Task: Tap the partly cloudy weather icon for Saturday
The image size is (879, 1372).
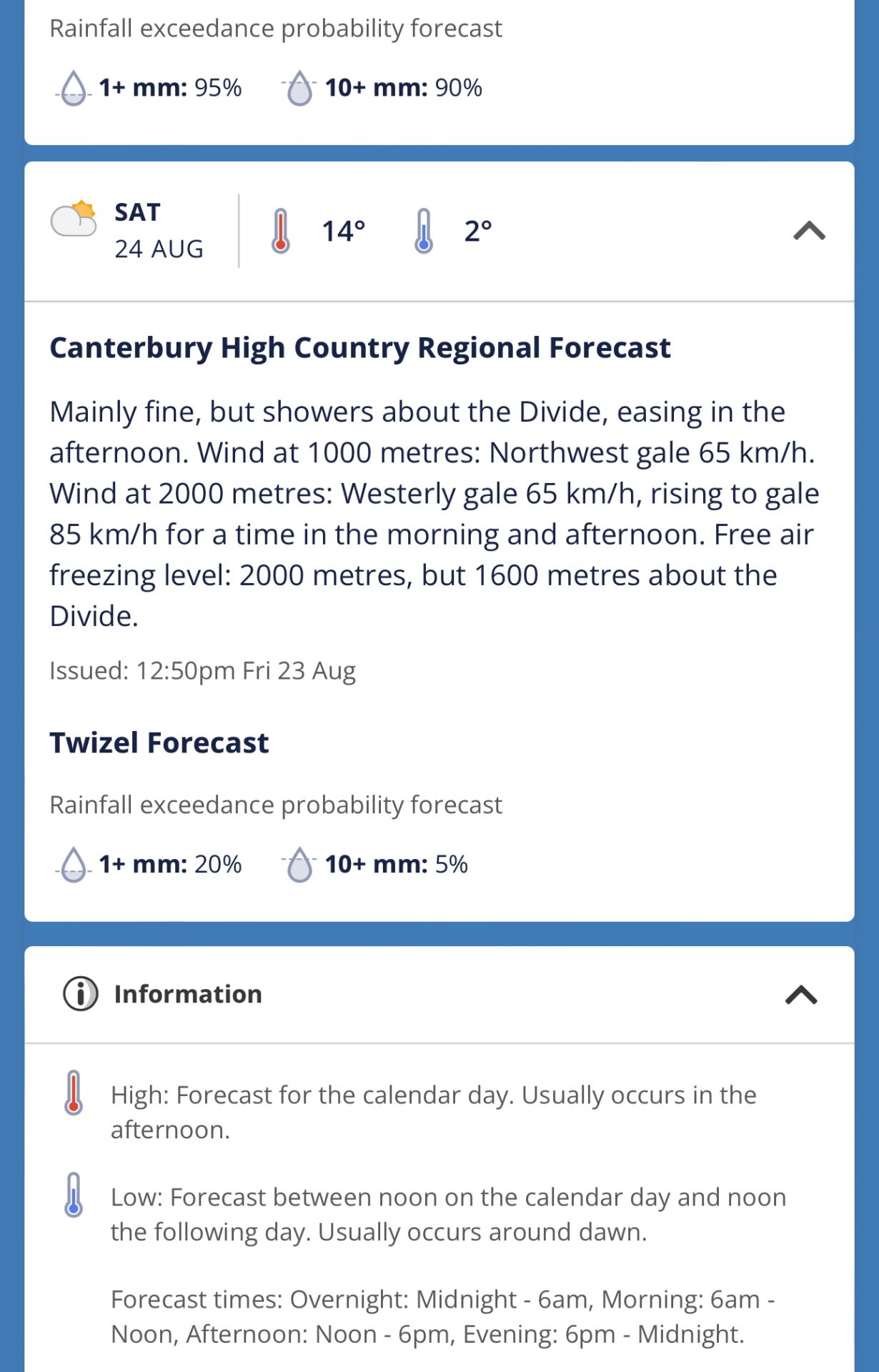Action: point(74,219)
